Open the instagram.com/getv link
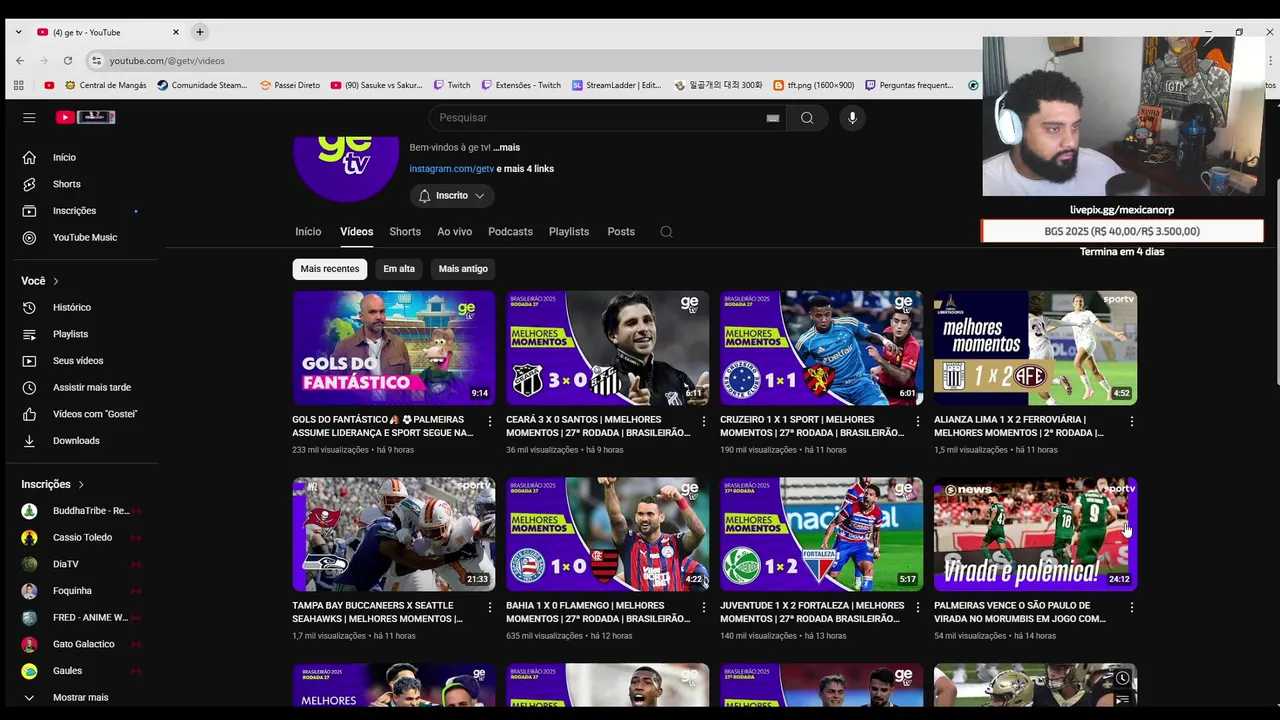Image resolution: width=1280 pixels, height=720 pixels. click(x=451, y=169)
